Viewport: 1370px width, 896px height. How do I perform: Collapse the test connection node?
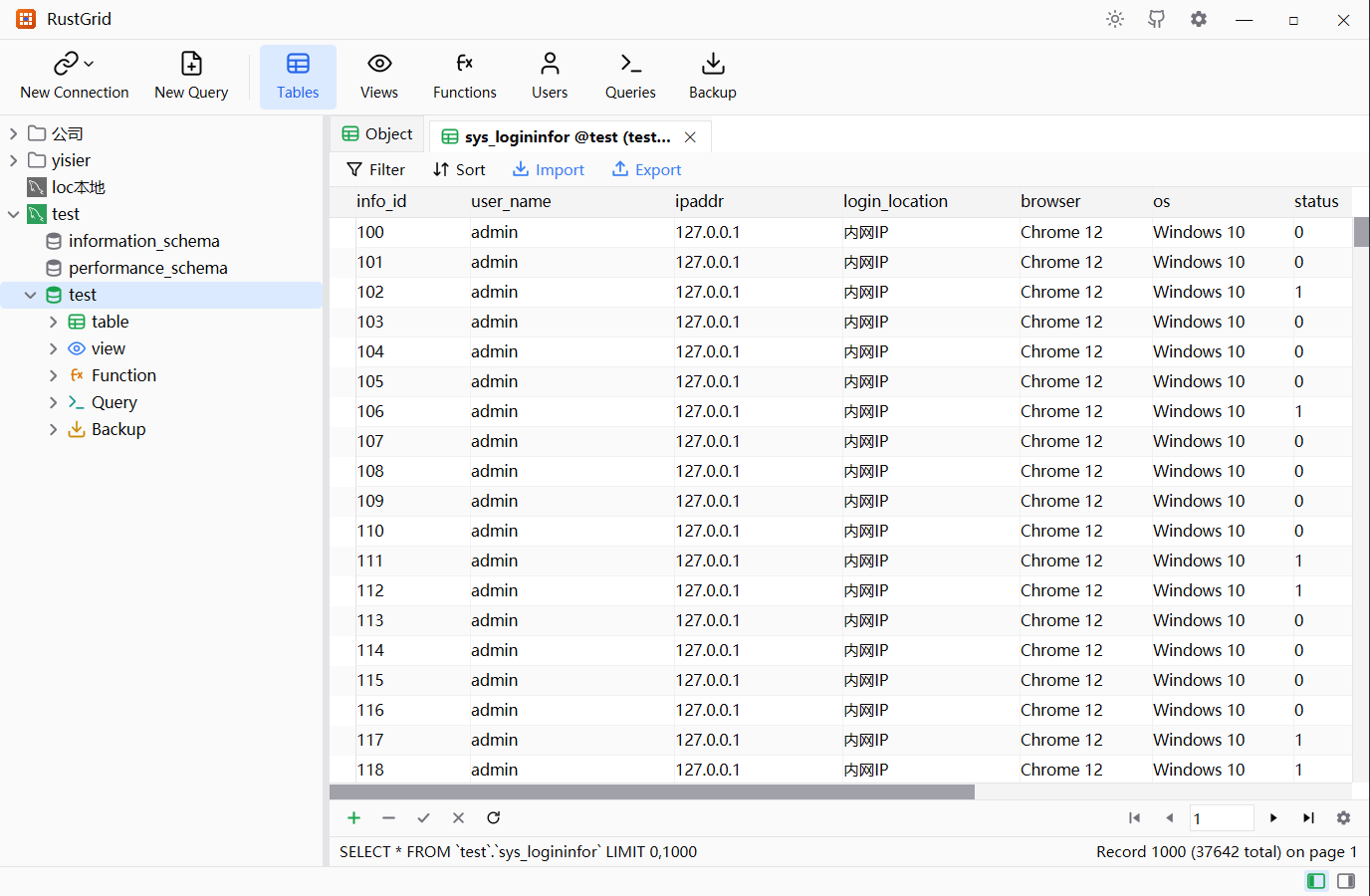pos(13,214)
